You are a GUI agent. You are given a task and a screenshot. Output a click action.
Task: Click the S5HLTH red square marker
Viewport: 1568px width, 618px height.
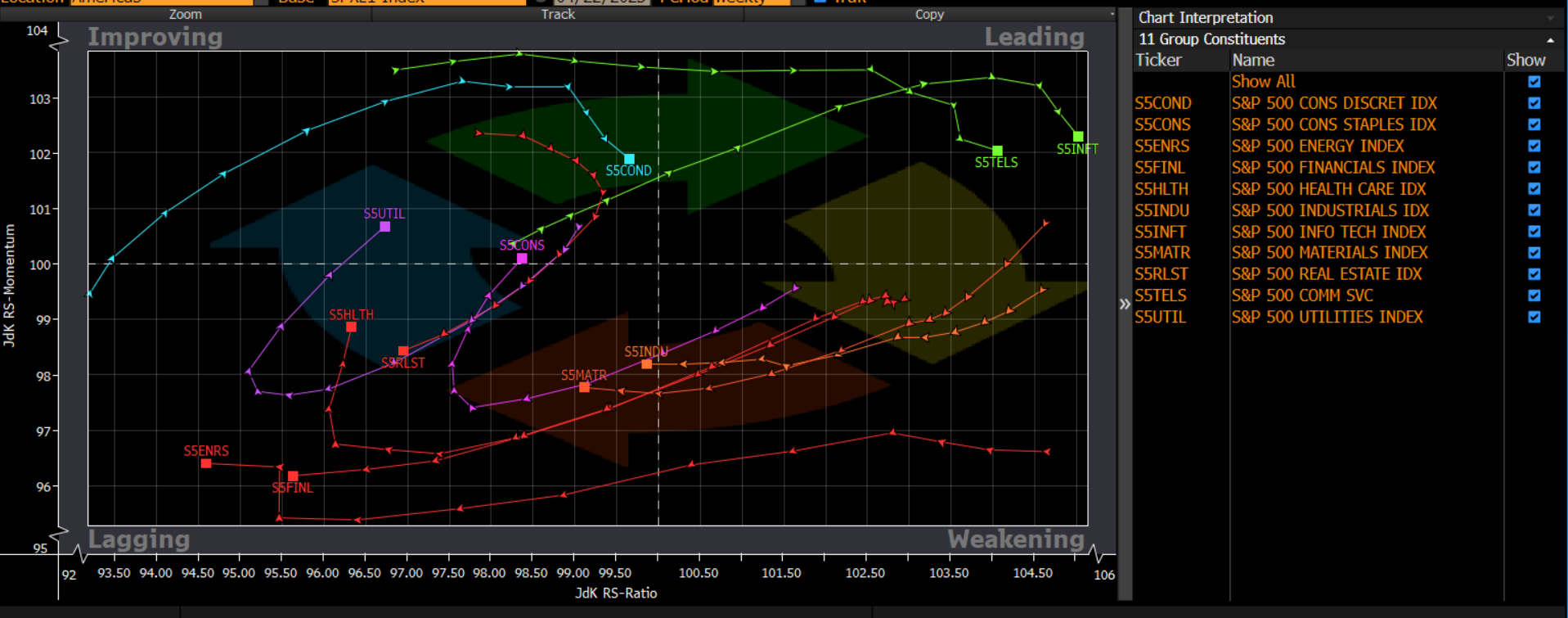[351, 327]
